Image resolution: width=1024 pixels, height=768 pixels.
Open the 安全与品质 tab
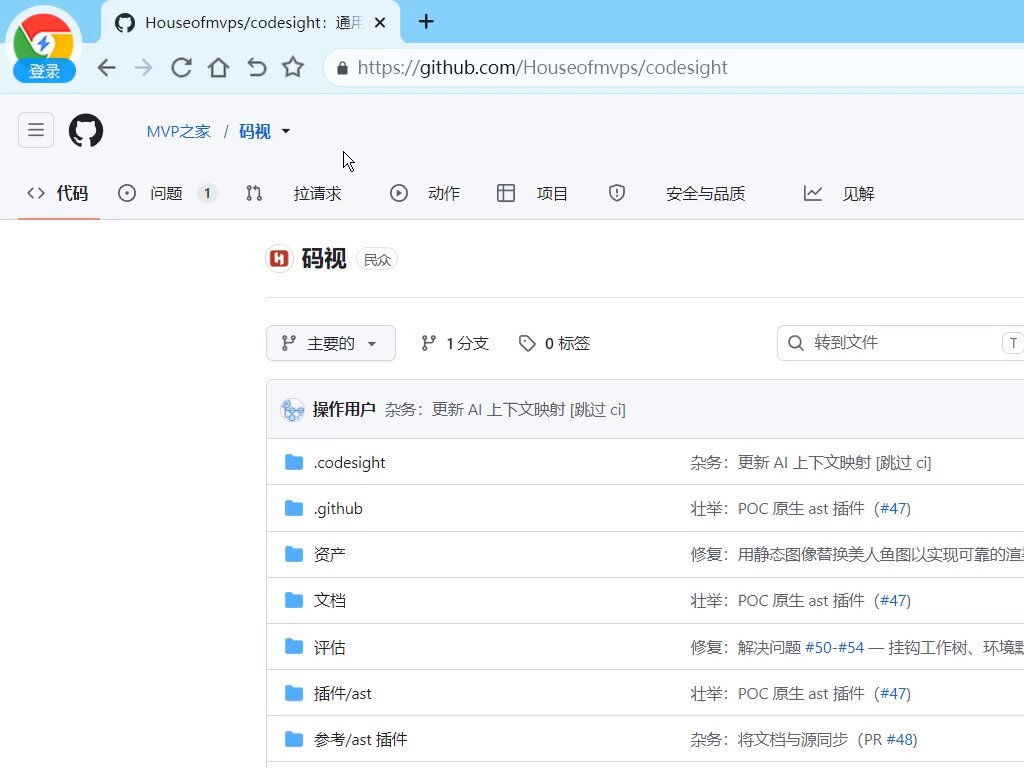677,193
